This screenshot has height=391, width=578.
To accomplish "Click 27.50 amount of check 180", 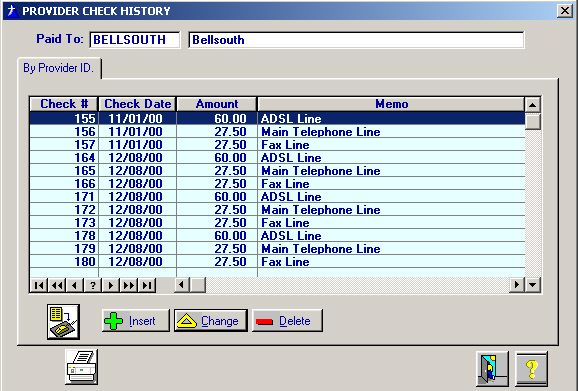I will click(230, 262).
